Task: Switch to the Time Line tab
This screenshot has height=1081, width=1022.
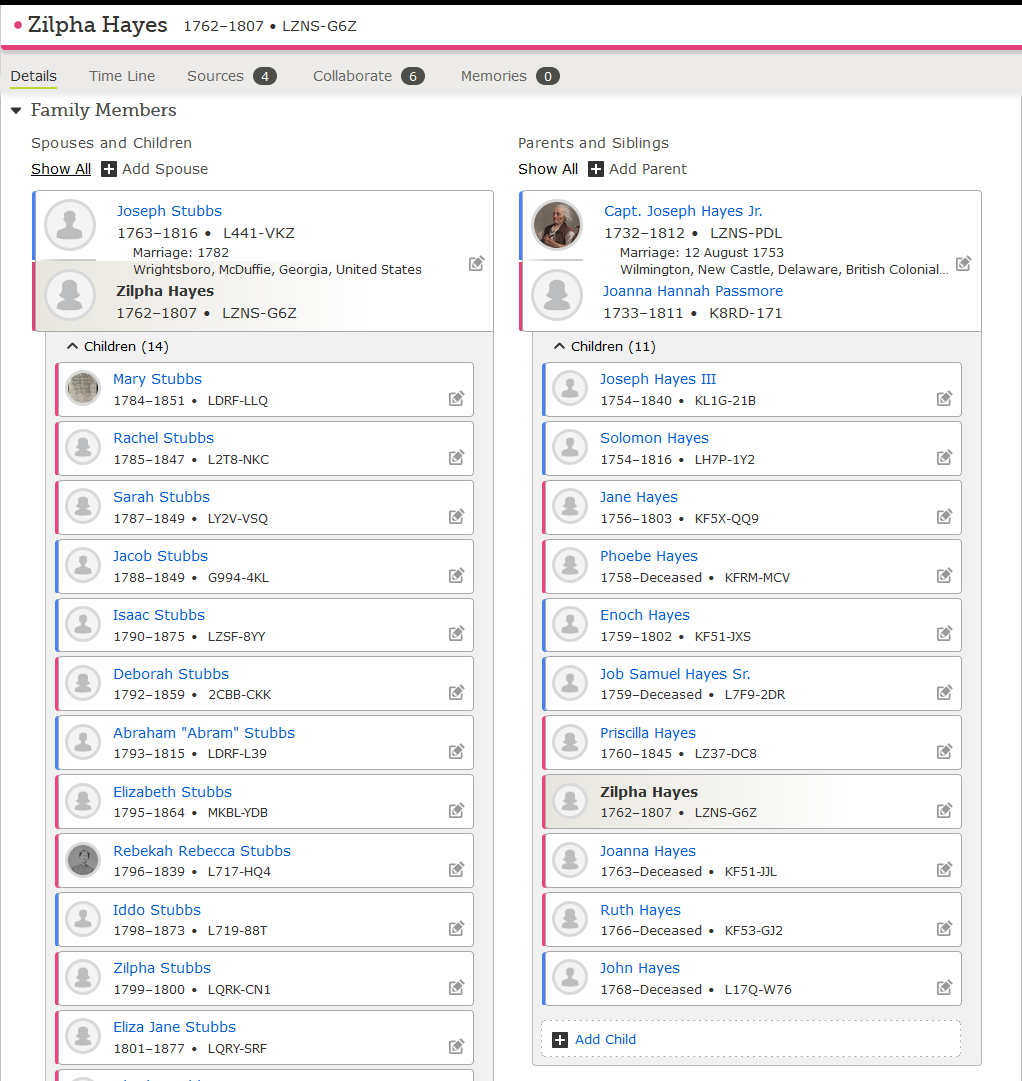Action: pos(122,76)
